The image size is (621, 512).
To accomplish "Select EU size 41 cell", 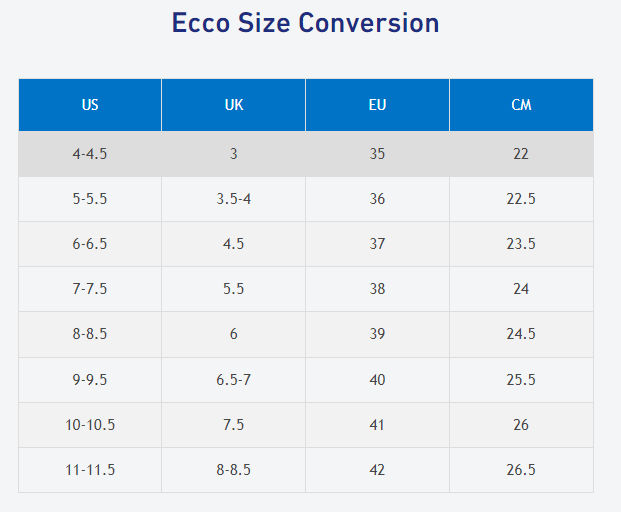I will (377, 425).
